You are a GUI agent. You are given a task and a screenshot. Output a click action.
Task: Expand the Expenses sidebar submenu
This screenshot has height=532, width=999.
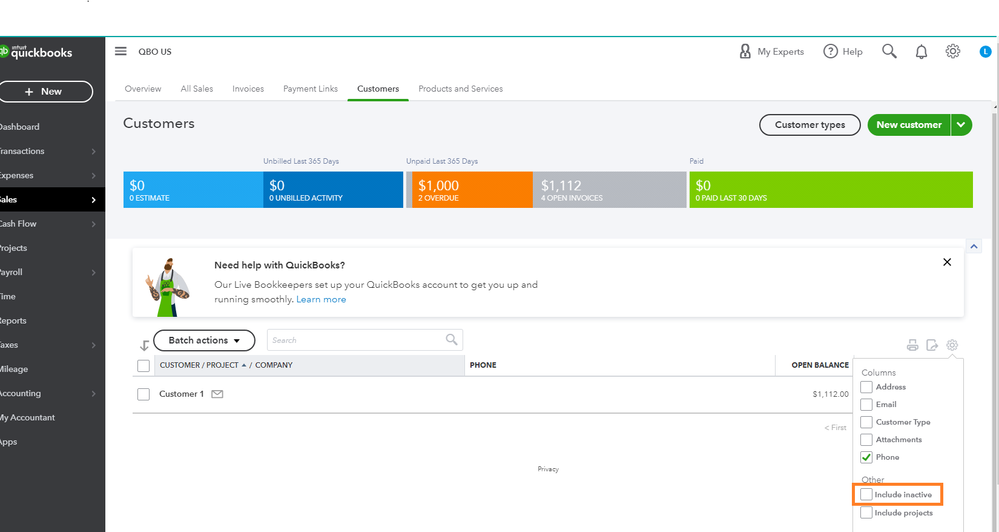point(94,175)
